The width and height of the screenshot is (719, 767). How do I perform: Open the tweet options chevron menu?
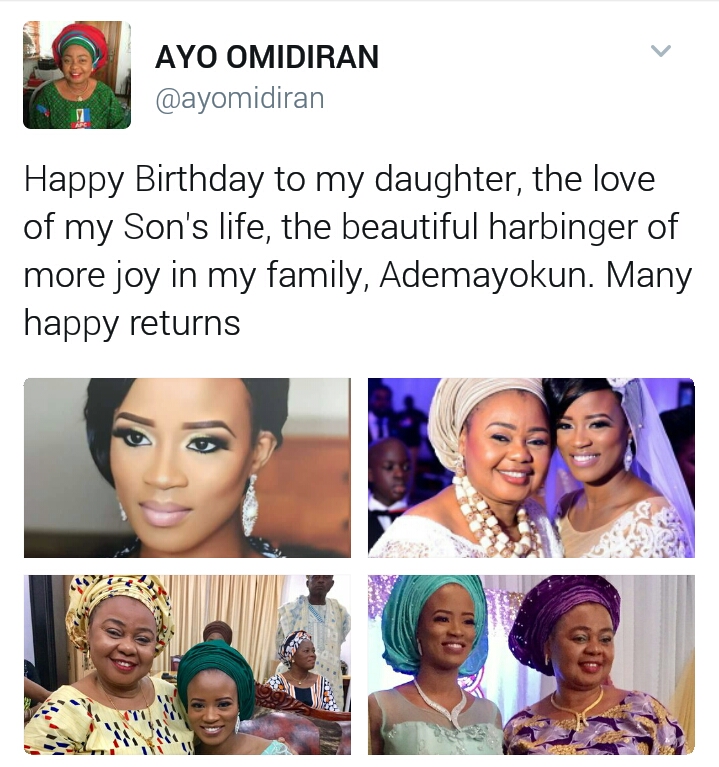[x=661, y=50]
